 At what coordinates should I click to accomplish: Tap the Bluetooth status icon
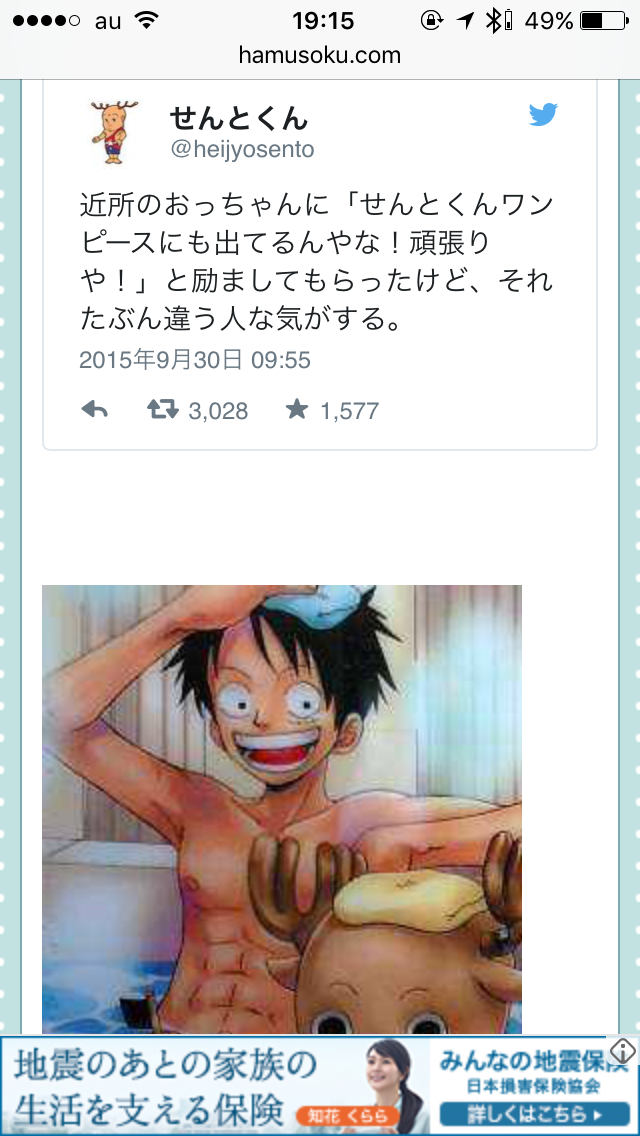pyautogui.click(x=493, y=21)
